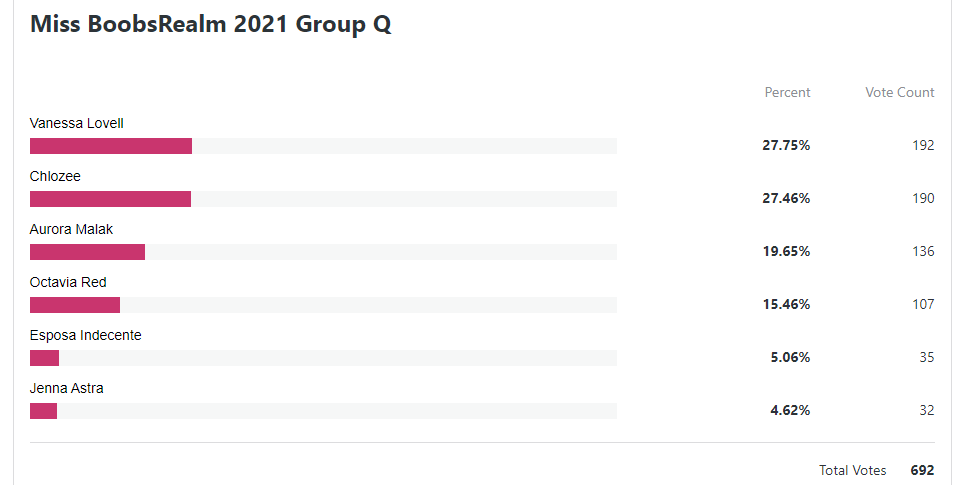Click the 27.75% percentage value
This screenshot has width=958, height=485.
coord(786,145)
